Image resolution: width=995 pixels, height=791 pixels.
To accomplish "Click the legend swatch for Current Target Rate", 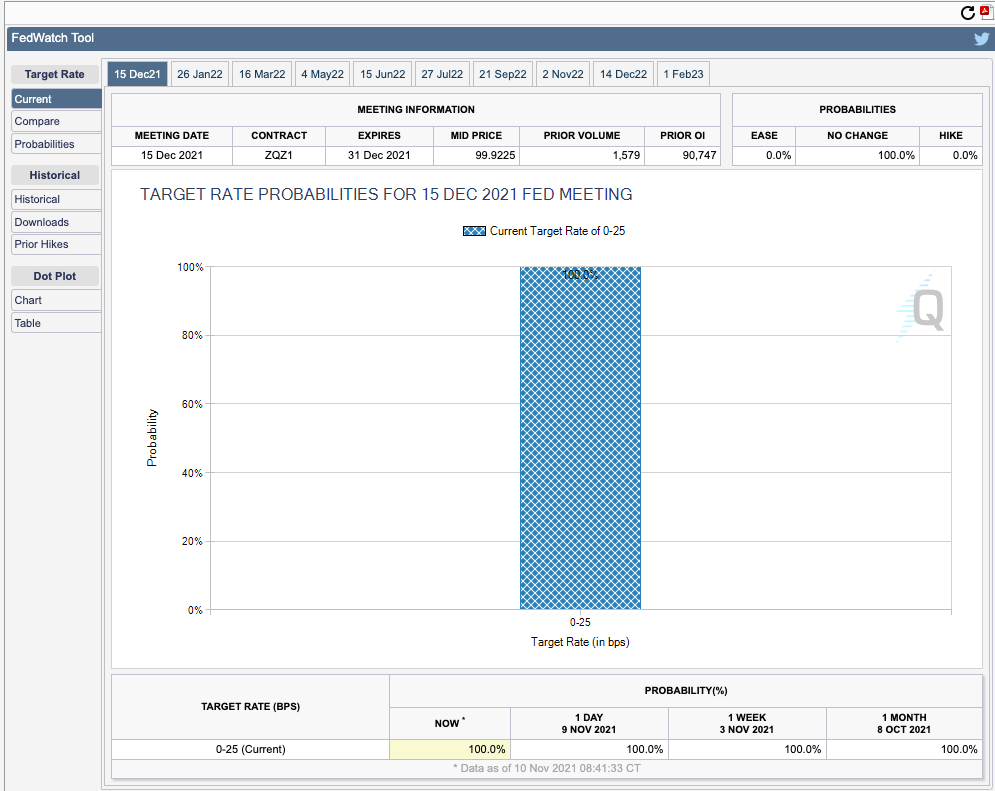I will pos(474,231).
